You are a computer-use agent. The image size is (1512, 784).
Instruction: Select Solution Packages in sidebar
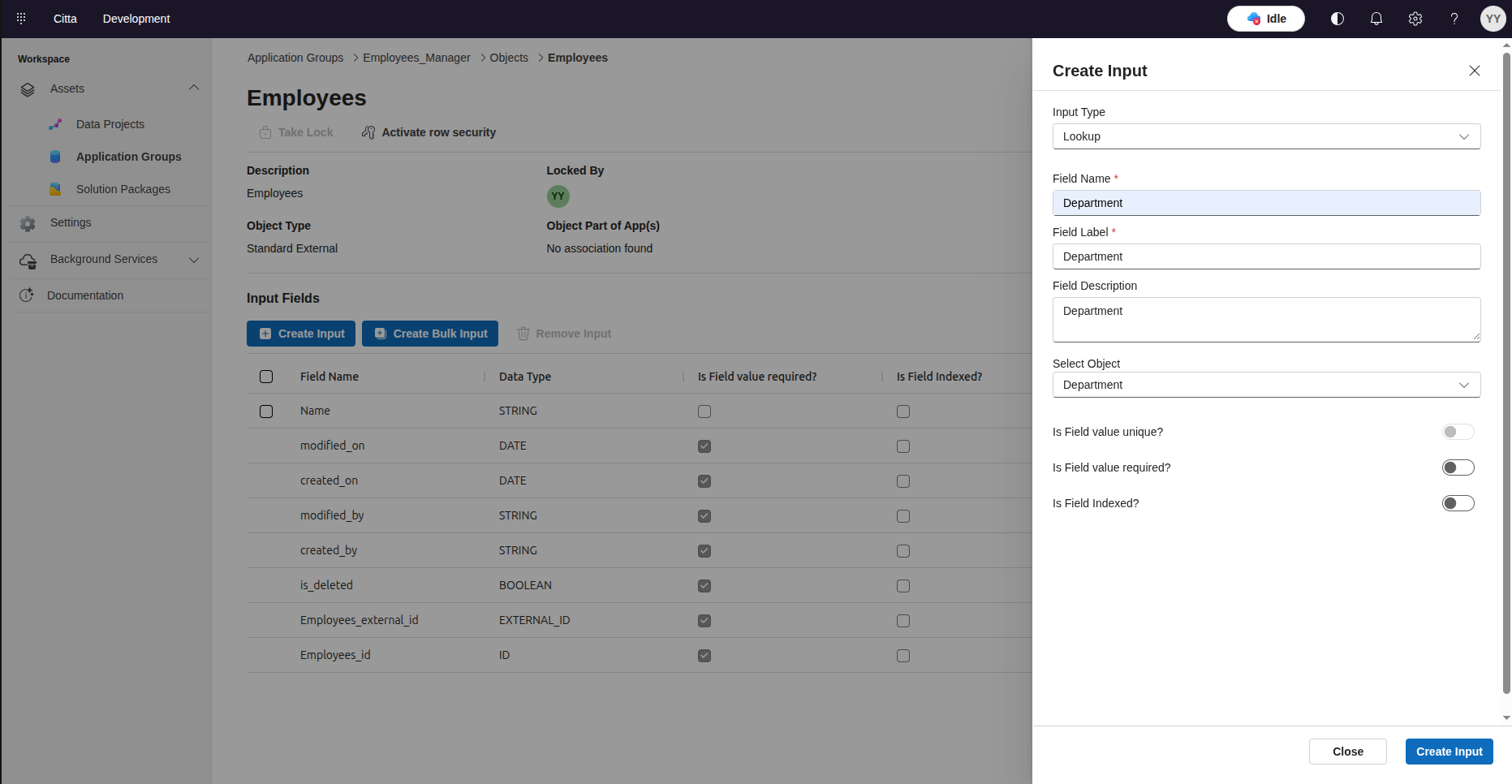coord(123,189)
